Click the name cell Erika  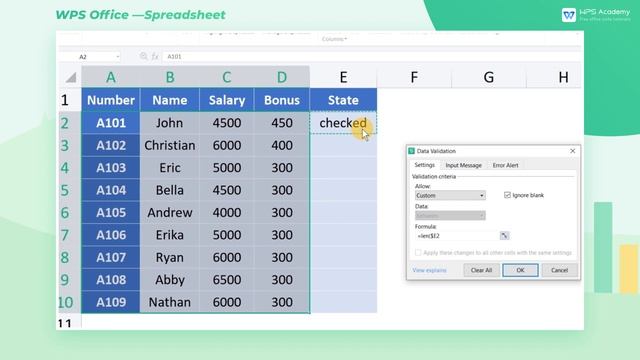click(170, 235)
